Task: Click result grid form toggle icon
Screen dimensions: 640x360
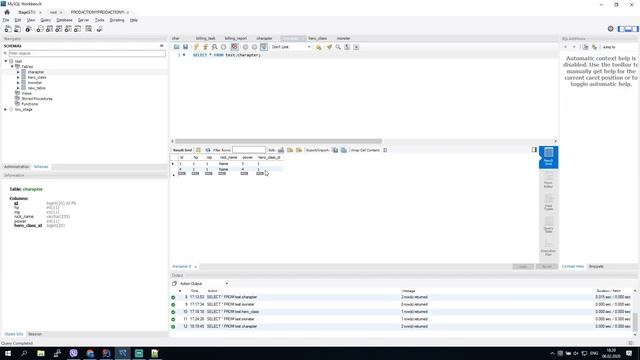Action: [x=198, y=150]
